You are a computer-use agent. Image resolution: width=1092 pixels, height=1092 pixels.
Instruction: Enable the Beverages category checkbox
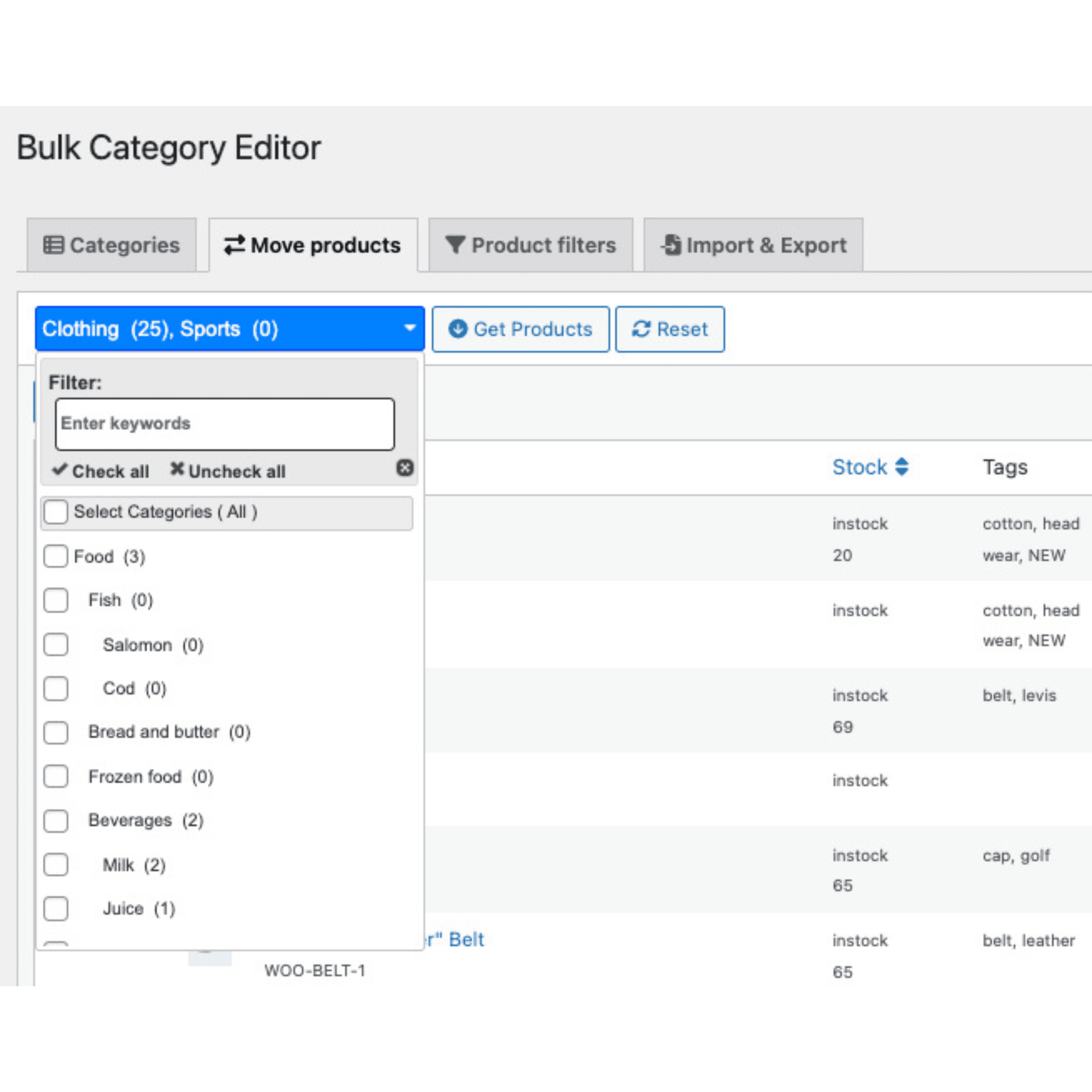pyautogui.click(x=57, y=820)
